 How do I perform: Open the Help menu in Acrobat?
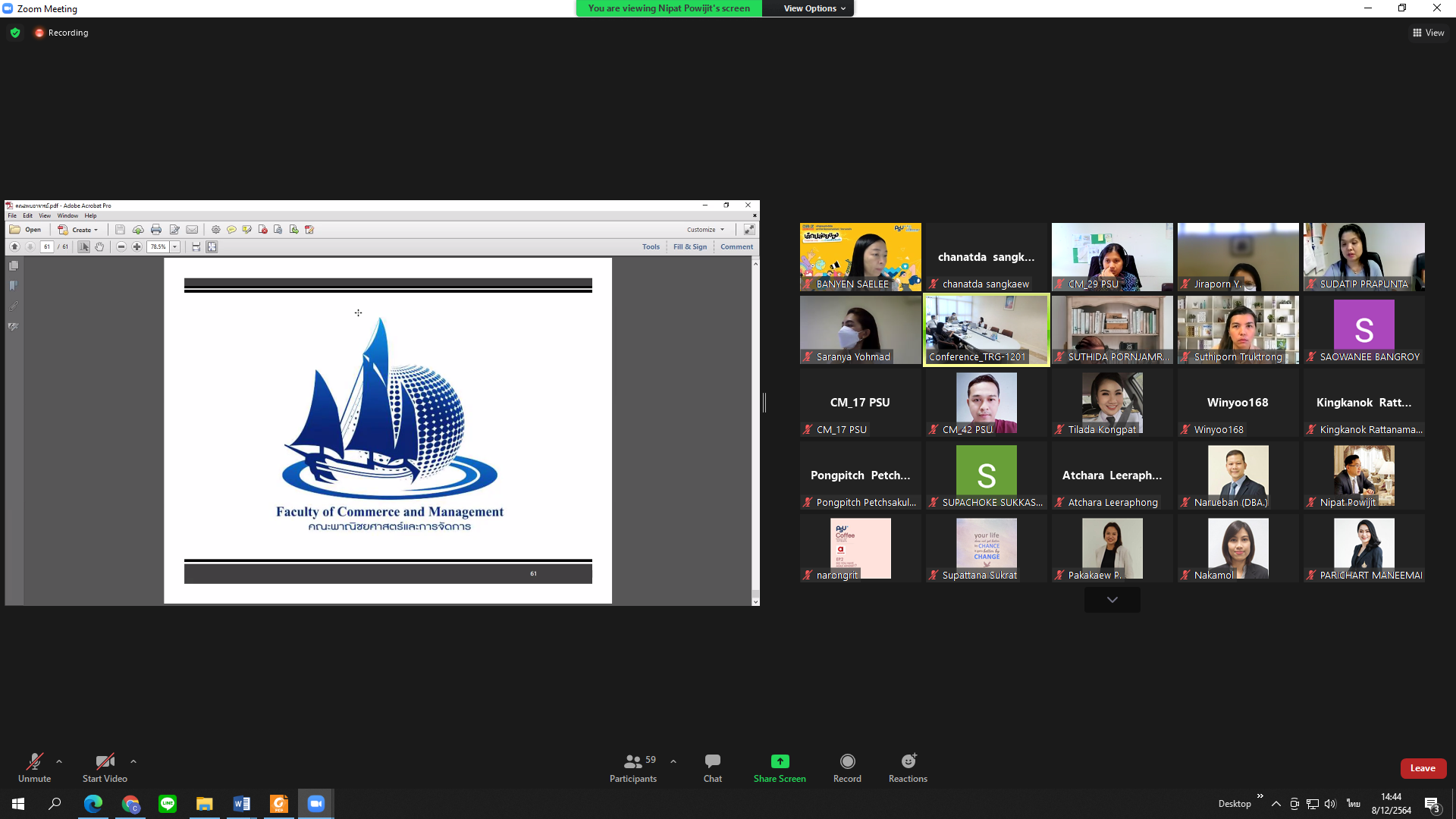click(x=90, y=215)
